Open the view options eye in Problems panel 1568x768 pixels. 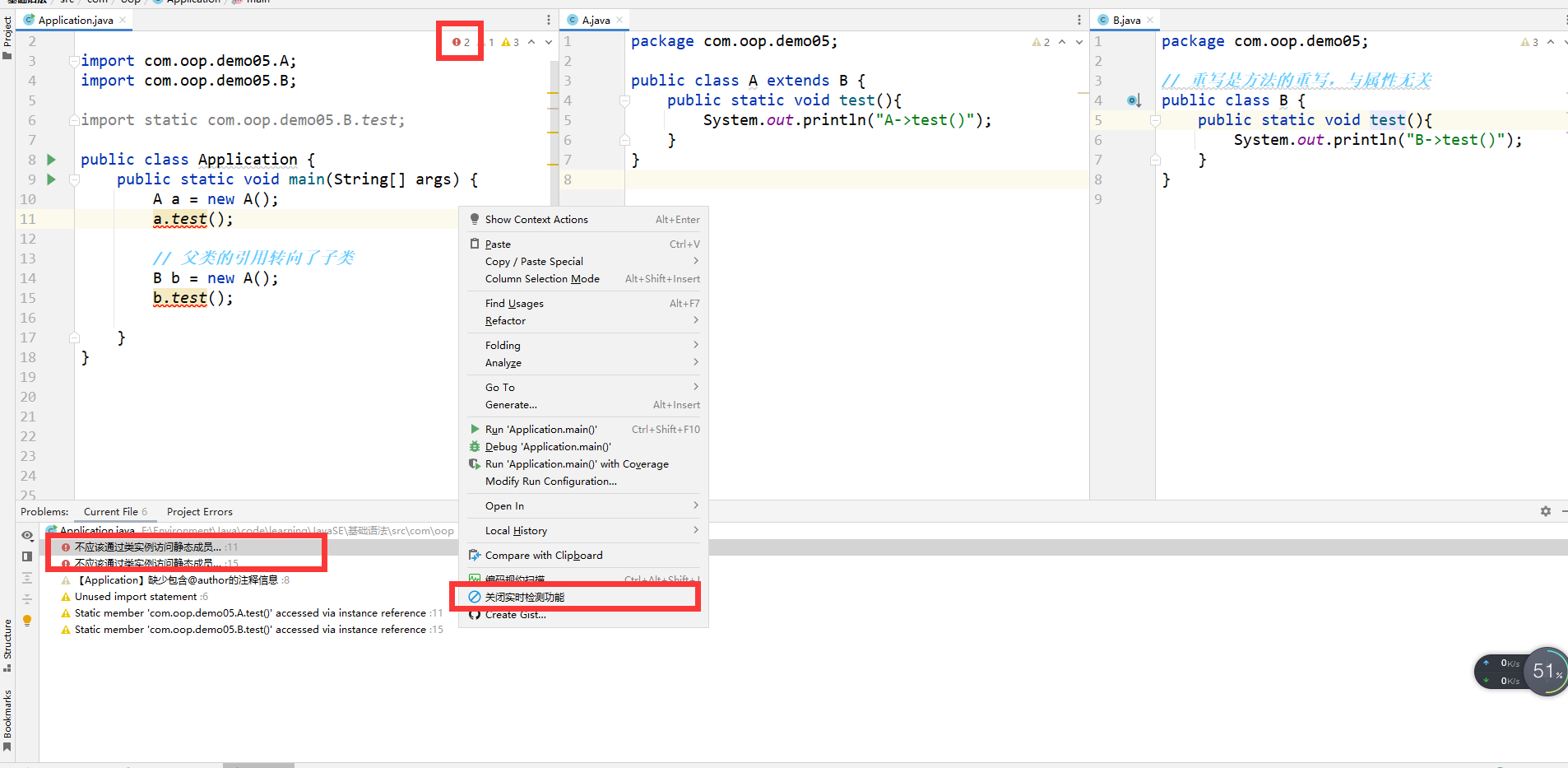27,536
